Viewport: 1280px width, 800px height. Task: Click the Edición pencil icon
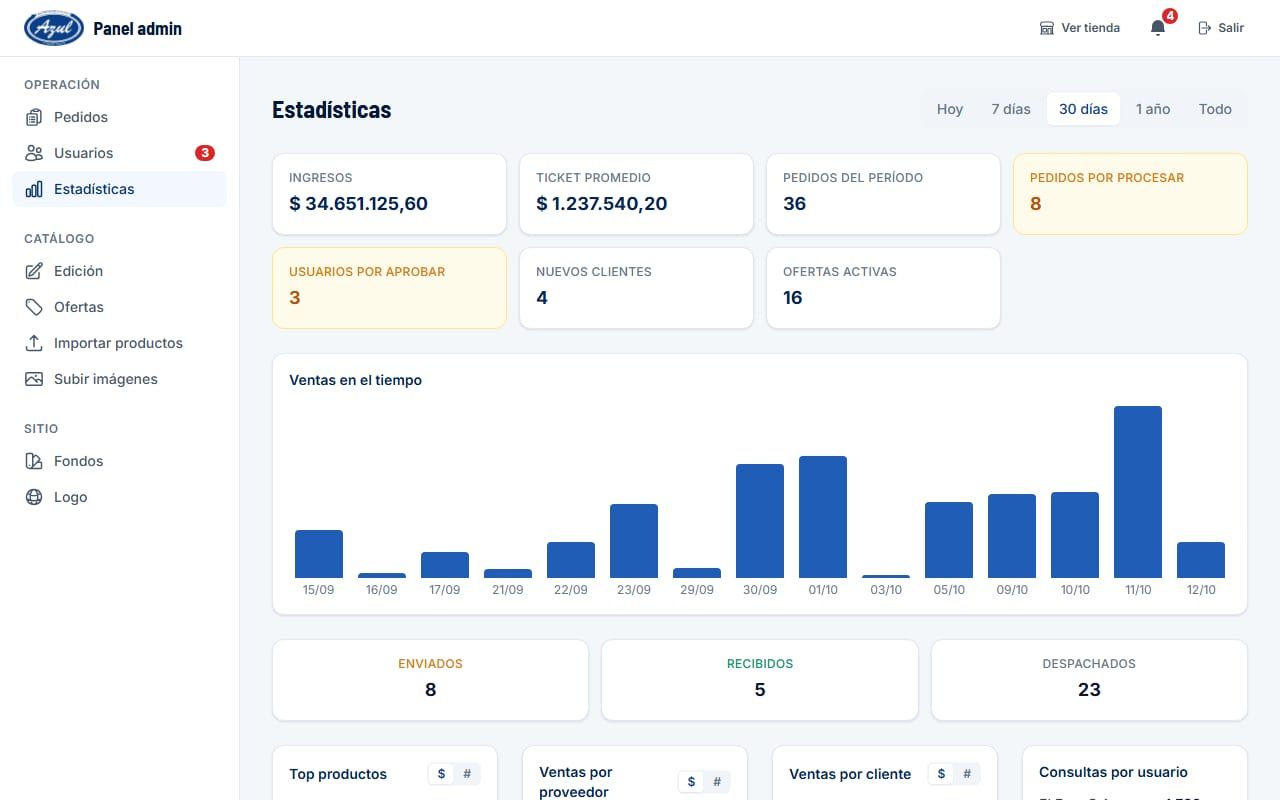34,271
